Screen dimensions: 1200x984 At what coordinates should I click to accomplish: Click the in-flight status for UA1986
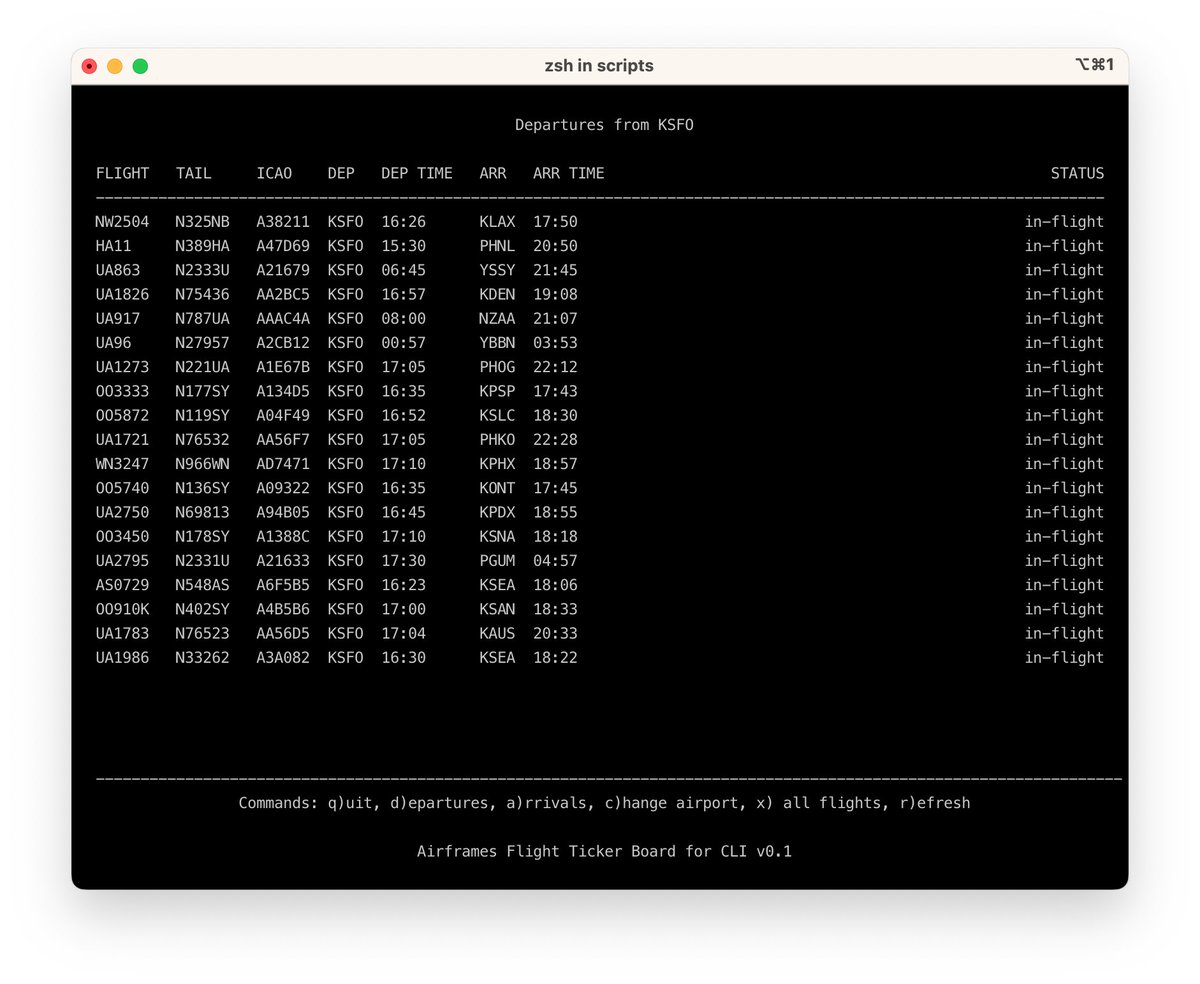coord(1064,657)
